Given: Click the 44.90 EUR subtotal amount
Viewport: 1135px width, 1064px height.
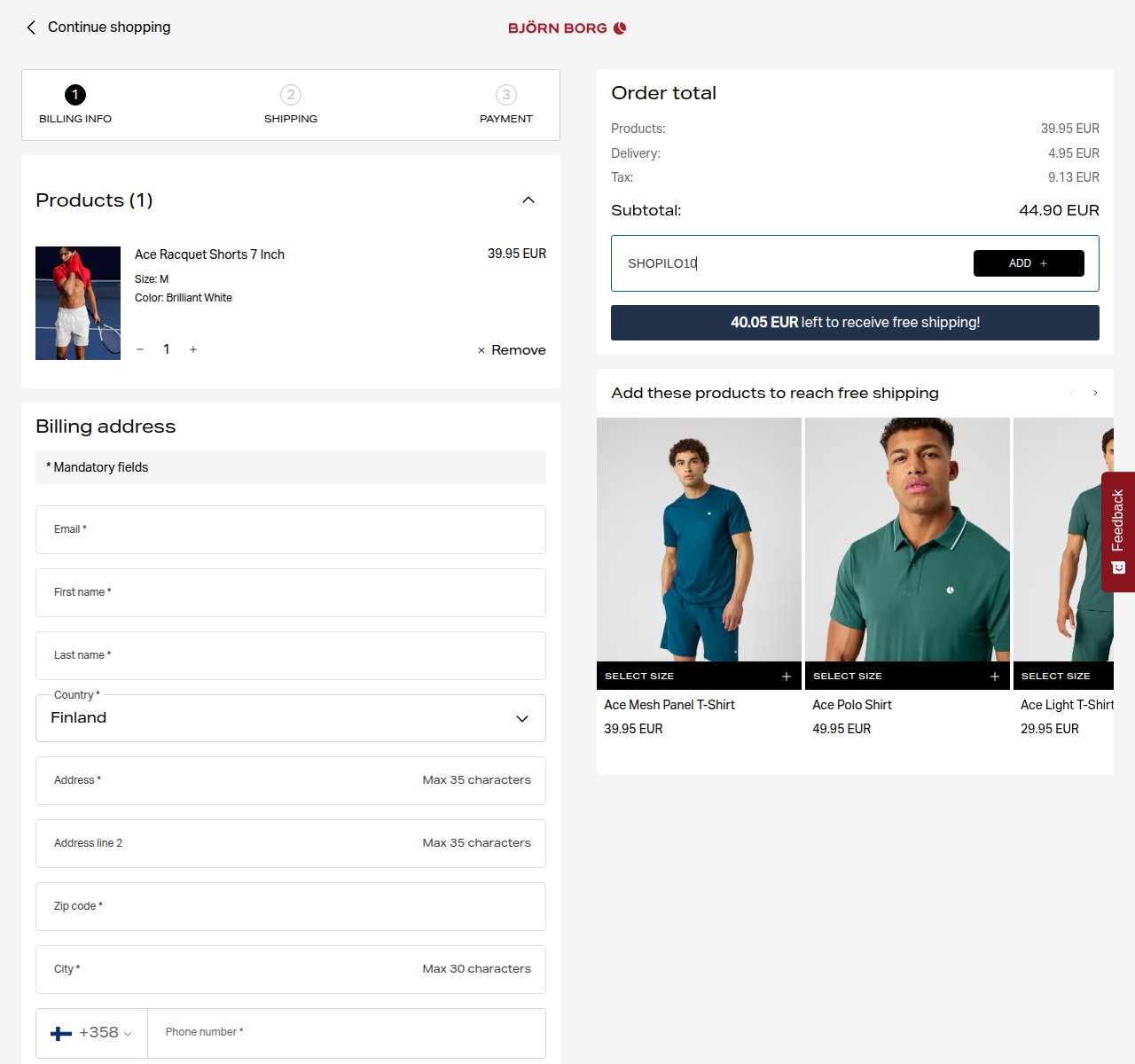Looking at the screenshot, I should [1059, 211].
